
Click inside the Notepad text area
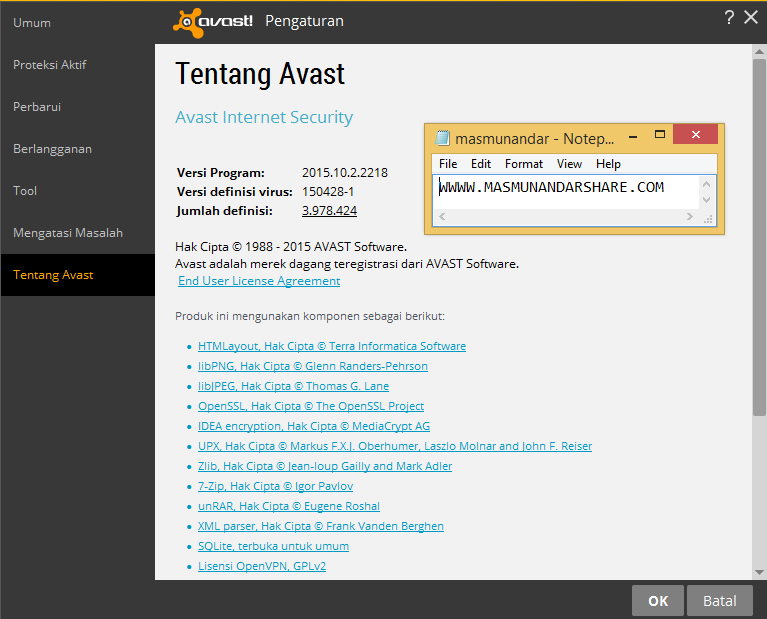click(x=566, y=192)
